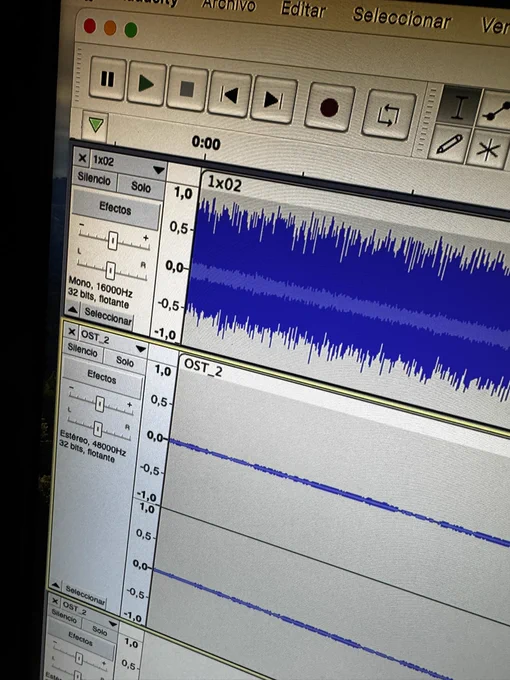
Task: Click the 'Estéreo, 48000Hz' track info text
Action: click(93, 442)
